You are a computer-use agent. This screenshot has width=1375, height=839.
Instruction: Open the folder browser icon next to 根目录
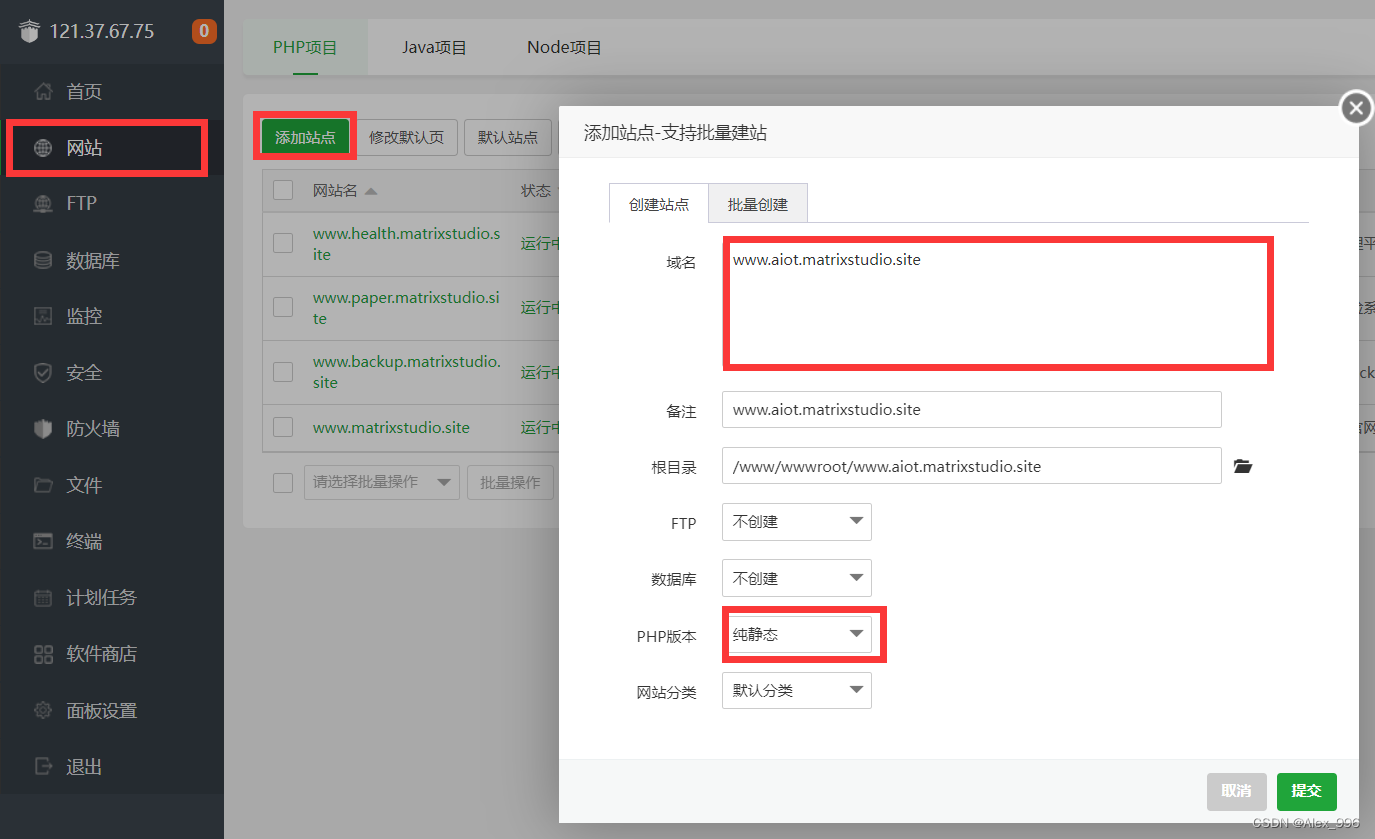(x=1243, y=466)
